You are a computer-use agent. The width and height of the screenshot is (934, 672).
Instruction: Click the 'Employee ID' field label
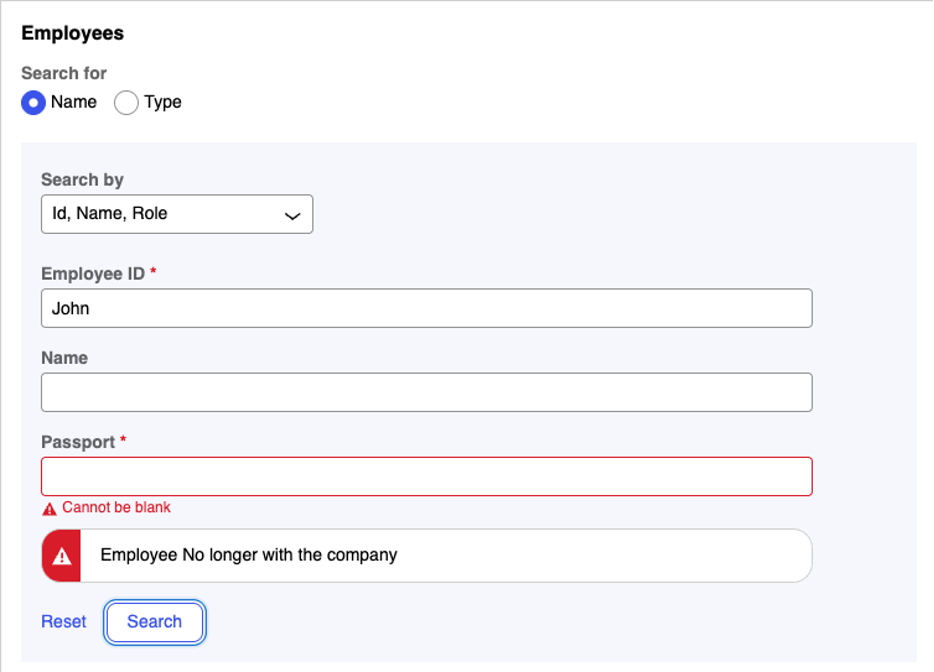tap(93, 273)
